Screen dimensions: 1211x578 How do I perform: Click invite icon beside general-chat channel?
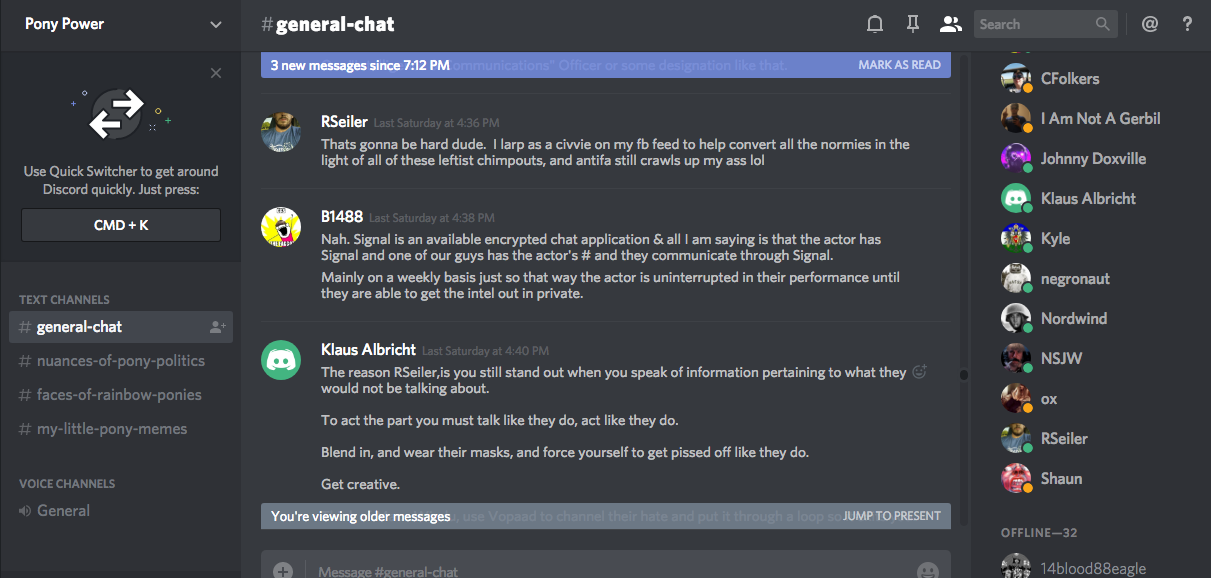(x=217, y=327)
